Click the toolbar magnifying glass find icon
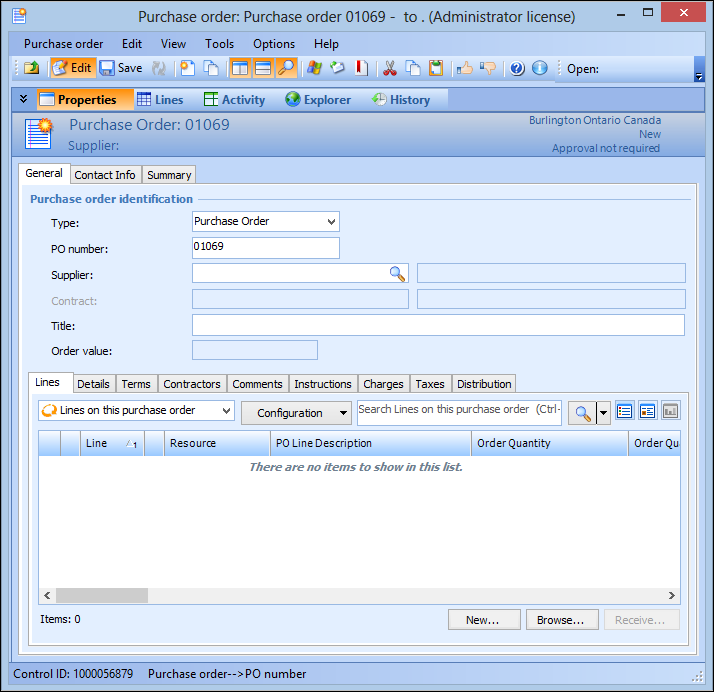714x692 pixels. (287, 68)
